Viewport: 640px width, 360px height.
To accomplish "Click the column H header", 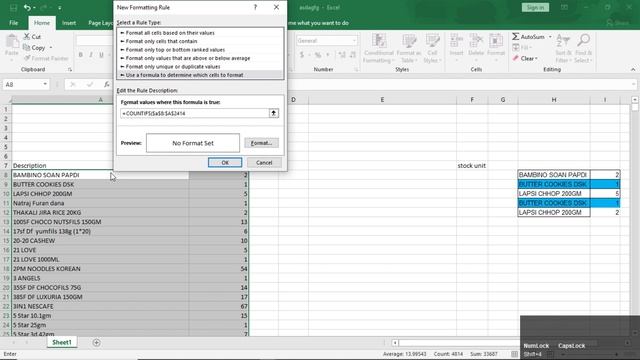I will [554, 100].
